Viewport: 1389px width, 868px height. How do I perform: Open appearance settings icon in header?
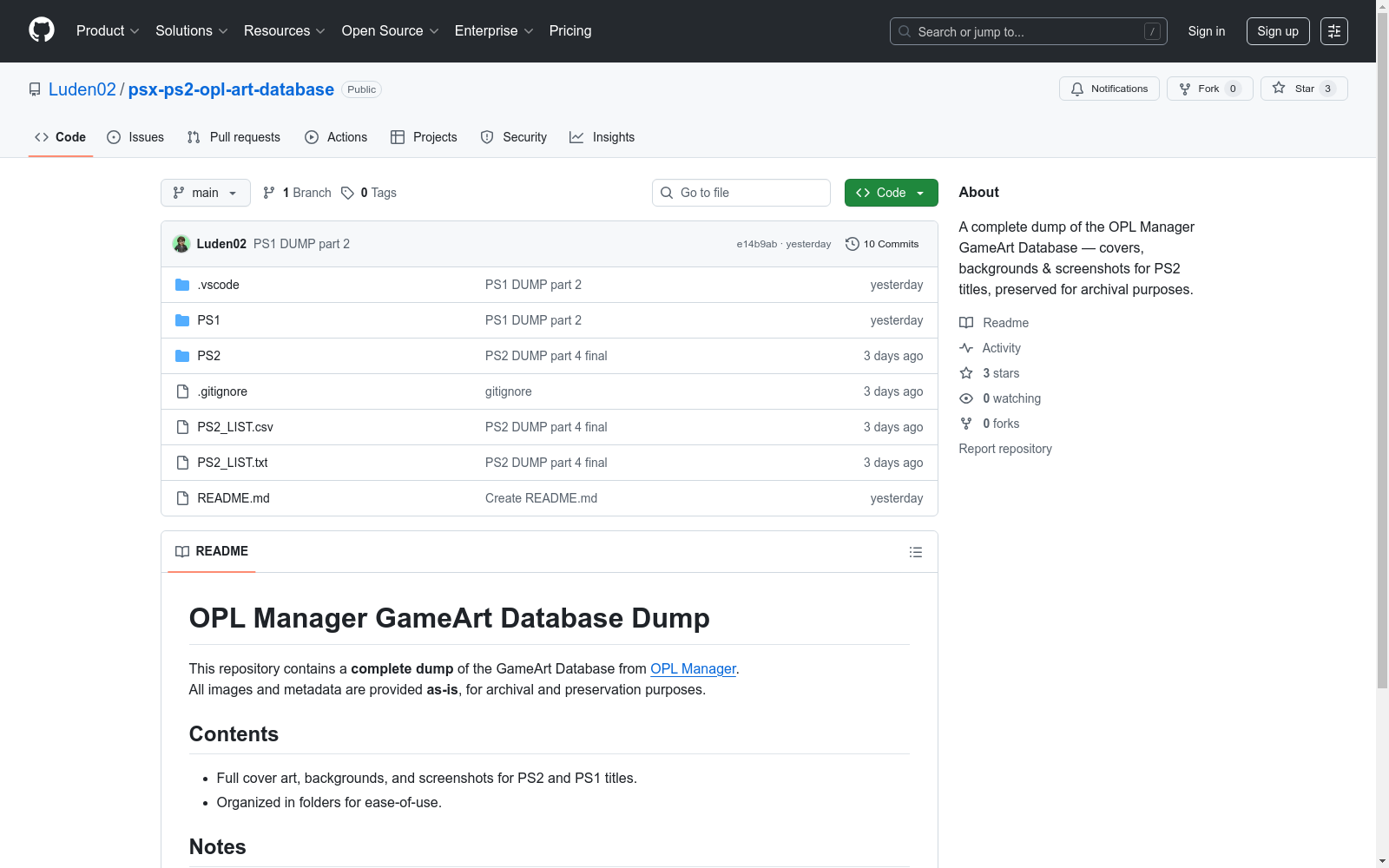pos(1334,31)
